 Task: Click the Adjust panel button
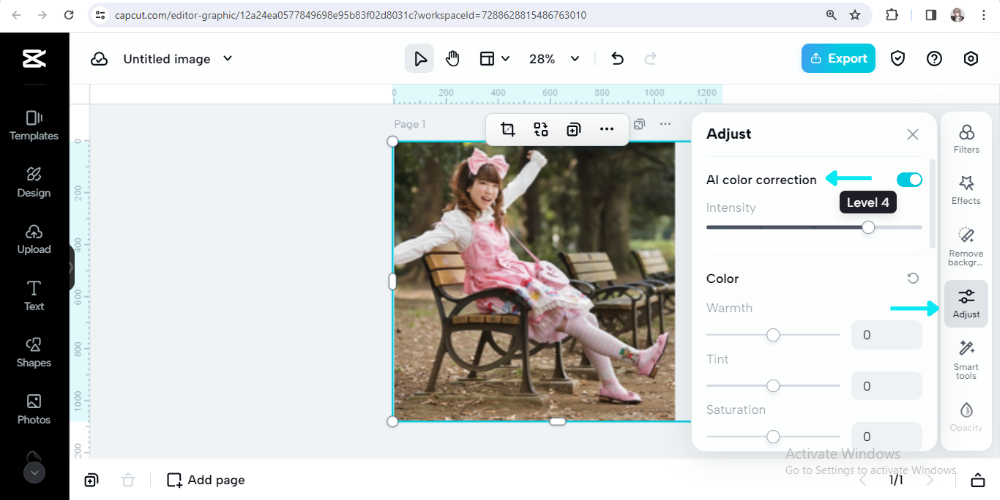pyautogui.click(x=966, y=304)
